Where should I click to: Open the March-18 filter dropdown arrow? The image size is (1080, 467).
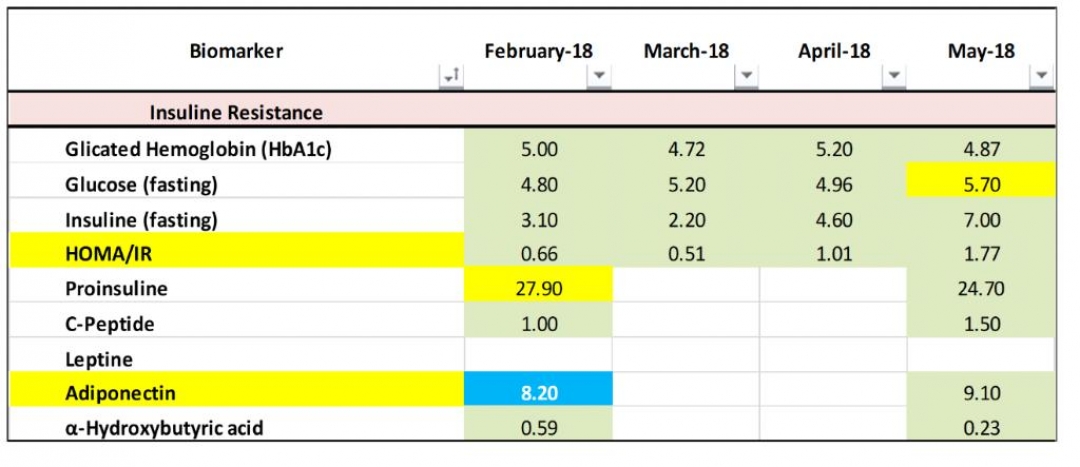(x=747, y=76)
